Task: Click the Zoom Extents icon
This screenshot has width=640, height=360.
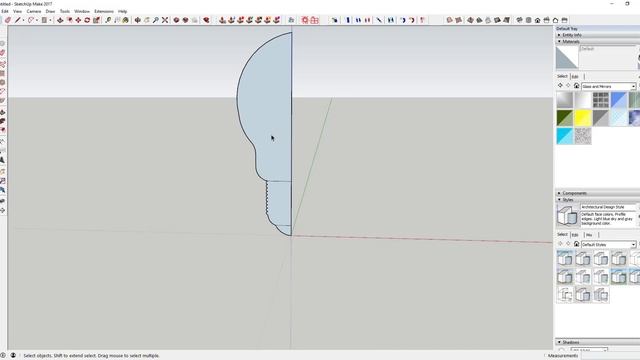Action: click(x=165, y=20)
